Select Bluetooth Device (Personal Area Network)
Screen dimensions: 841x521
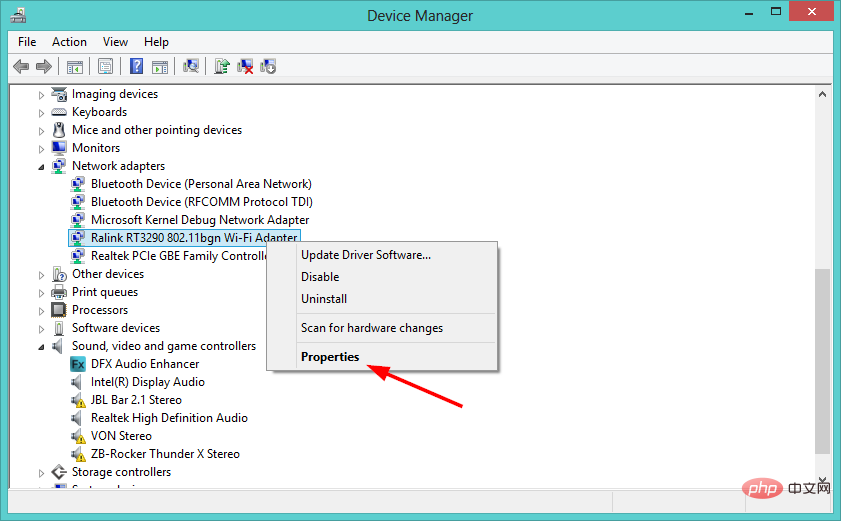coord(201,184)
